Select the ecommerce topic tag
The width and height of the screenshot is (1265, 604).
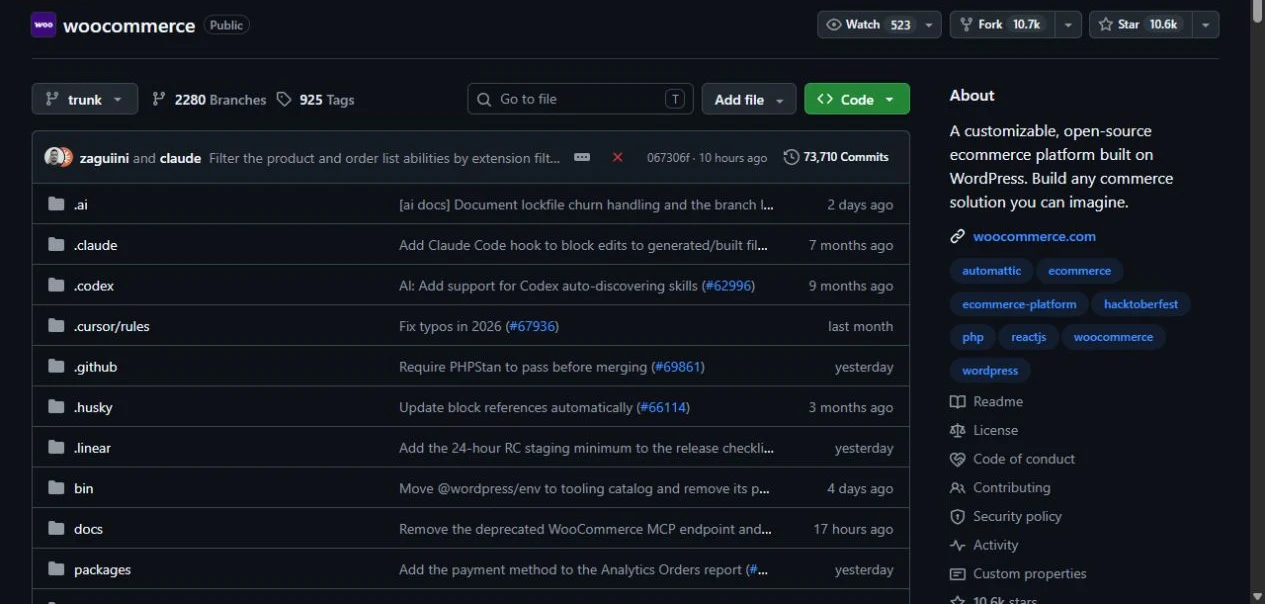click(1080, 271)
